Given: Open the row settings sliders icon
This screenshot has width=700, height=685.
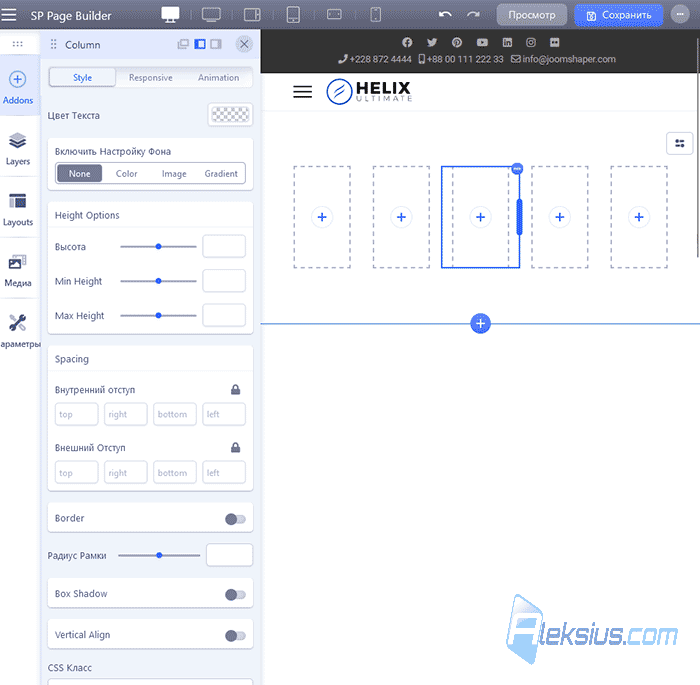Looking at the screenshot, I should click(x=679, y=143).
